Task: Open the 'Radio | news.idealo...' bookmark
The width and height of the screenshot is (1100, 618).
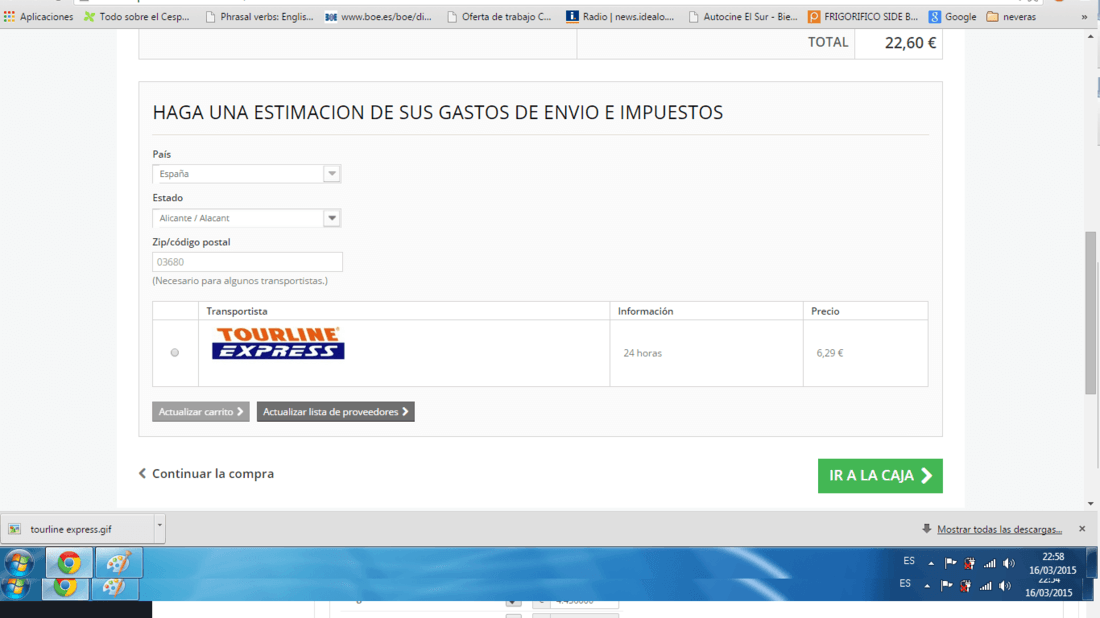Action: pos(620,16)
